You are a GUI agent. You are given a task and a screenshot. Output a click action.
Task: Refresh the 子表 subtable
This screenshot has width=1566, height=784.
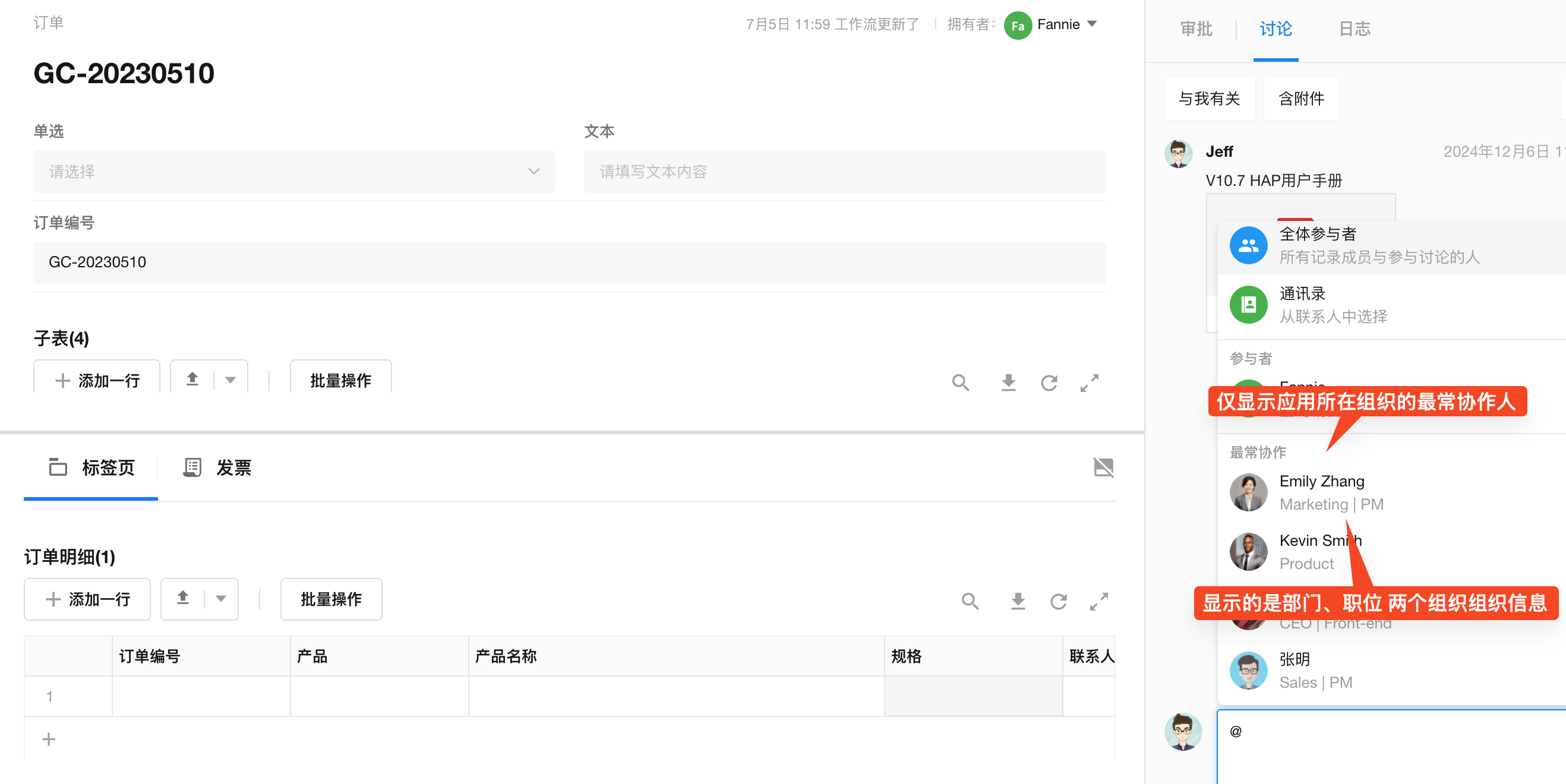click(x=1049, y=382)
